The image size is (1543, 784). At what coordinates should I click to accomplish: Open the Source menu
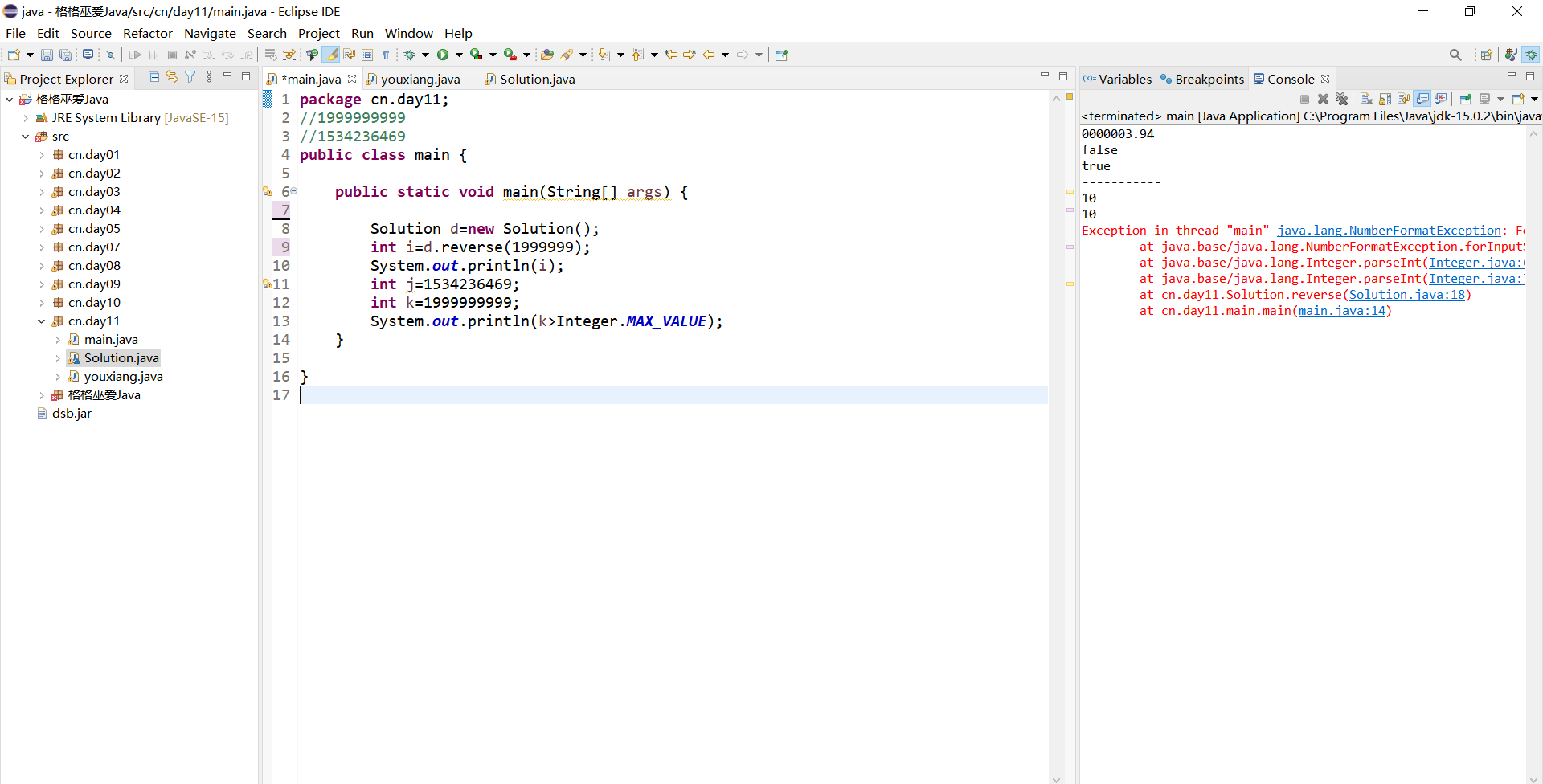91,33
